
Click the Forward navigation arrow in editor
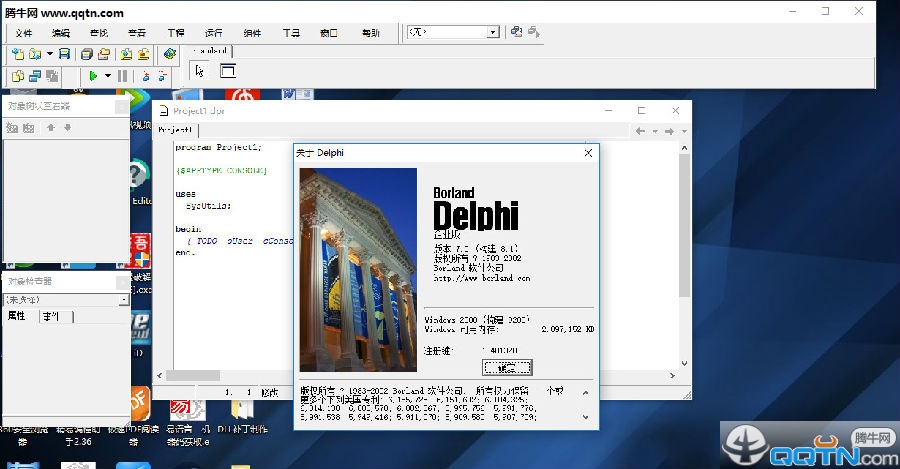(669, 131)
